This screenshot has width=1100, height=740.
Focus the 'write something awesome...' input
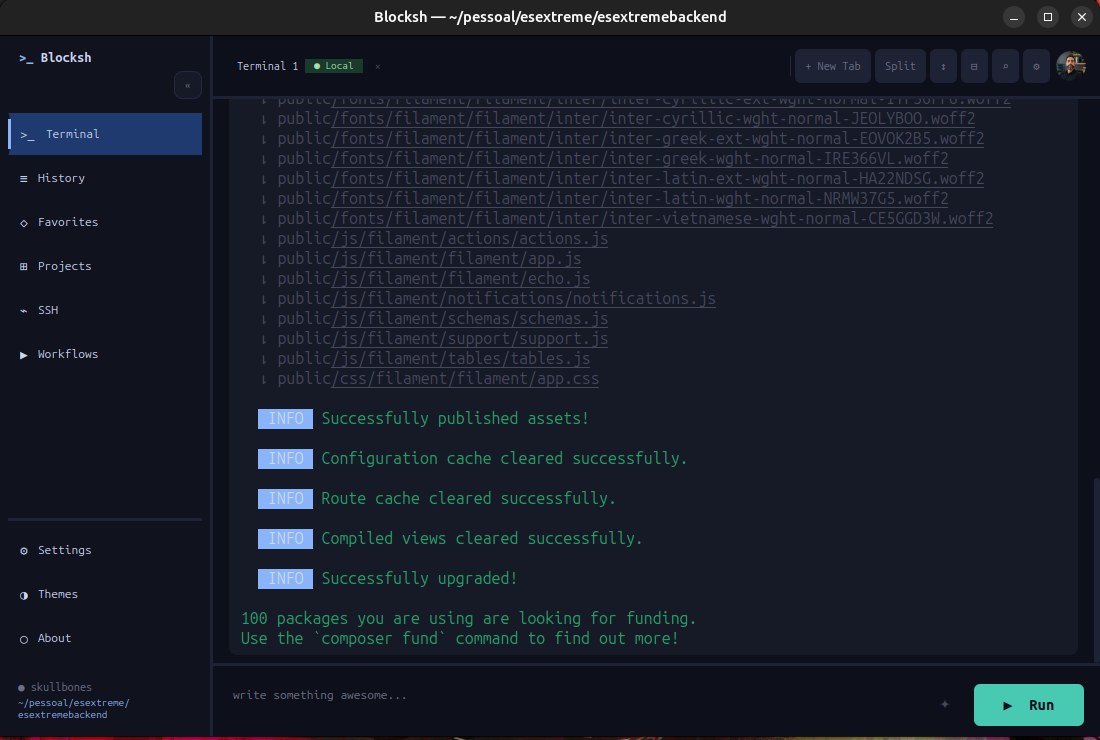point(579,695)
